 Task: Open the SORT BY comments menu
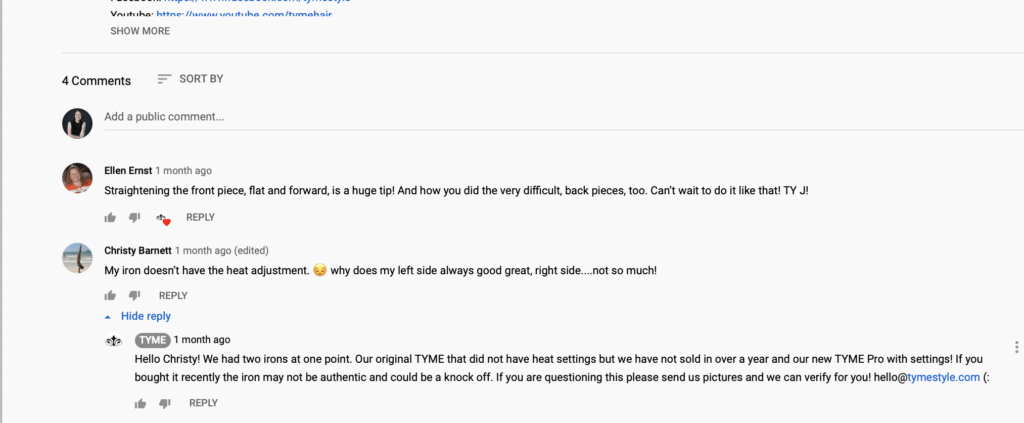pos(190,79)
